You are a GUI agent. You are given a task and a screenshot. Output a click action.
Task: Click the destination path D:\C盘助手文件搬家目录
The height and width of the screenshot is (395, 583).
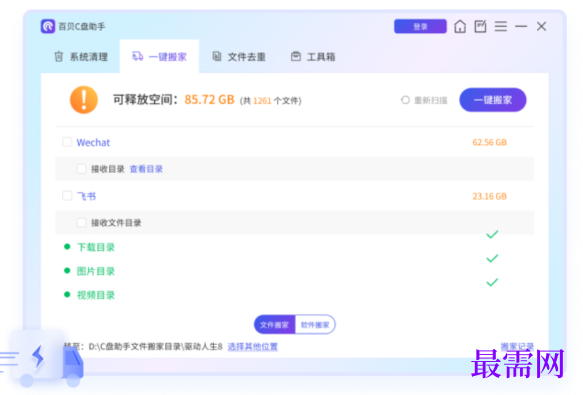click(x=155, y=347)
